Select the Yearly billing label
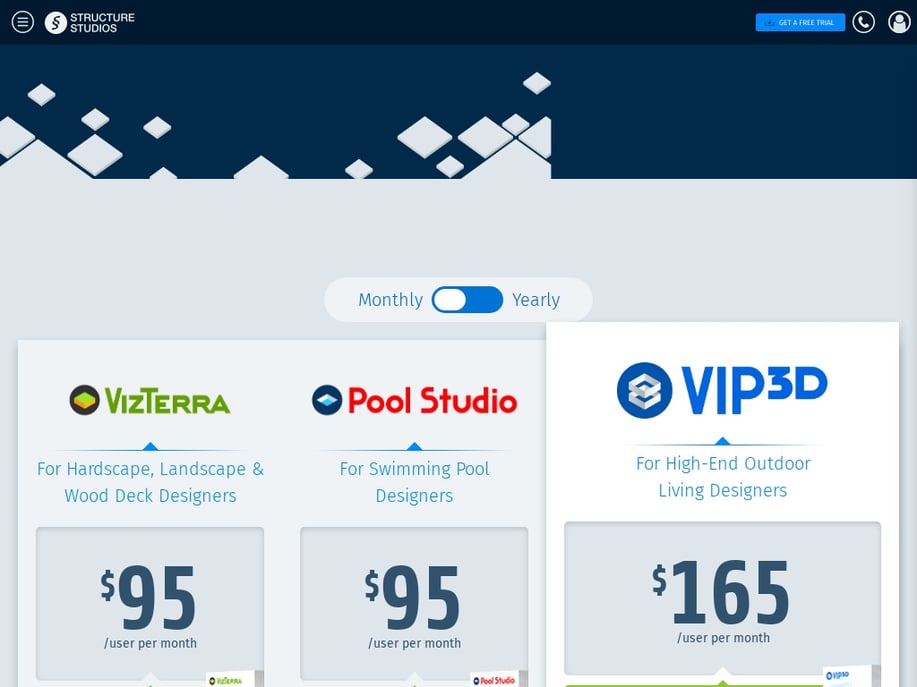The width and height of the screenshot is (917, 687). (536, 300)
